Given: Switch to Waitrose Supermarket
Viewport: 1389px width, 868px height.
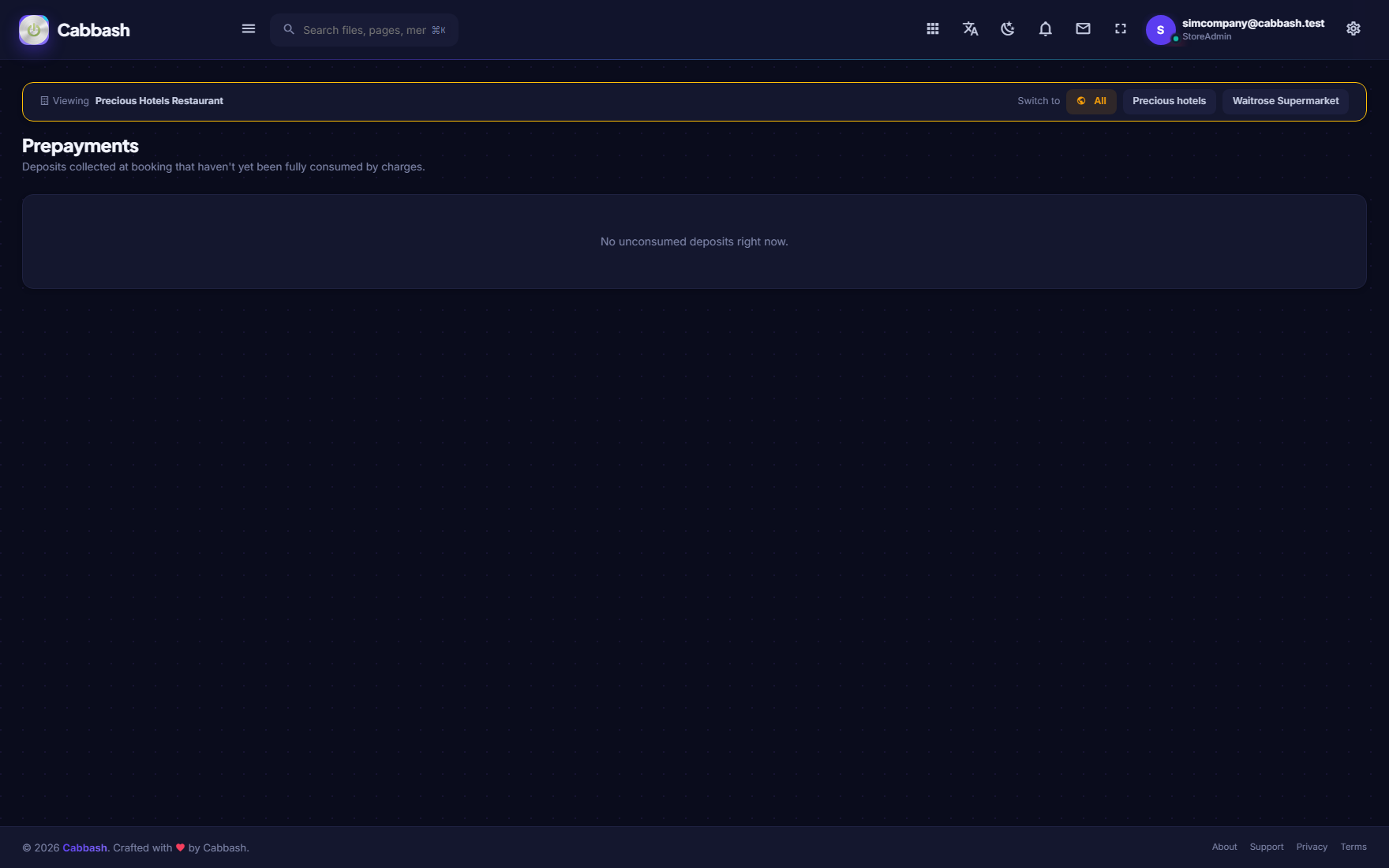Looking at the screenshot, I should click(1286, 101).
